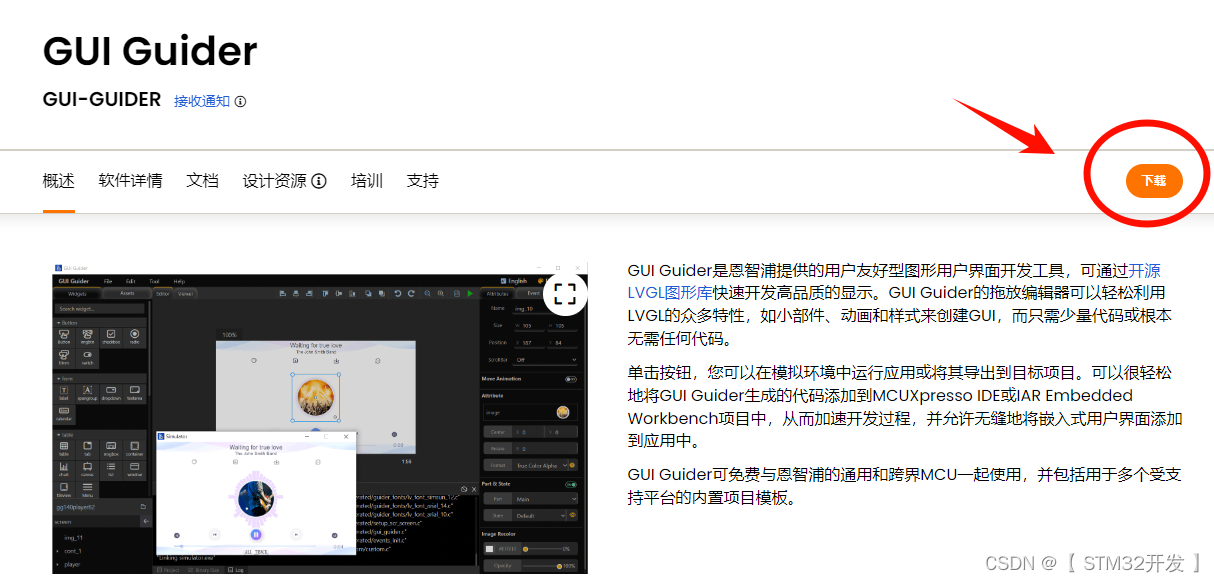Viewport: 1214px width, 582px height.
Task: Switch to the 软件详情 tab
Action: (x=130, y=181)
